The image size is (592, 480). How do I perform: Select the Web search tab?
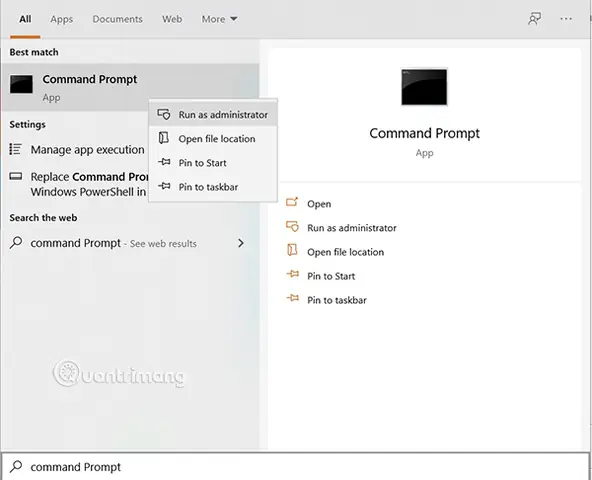click(x=172, y=19)
